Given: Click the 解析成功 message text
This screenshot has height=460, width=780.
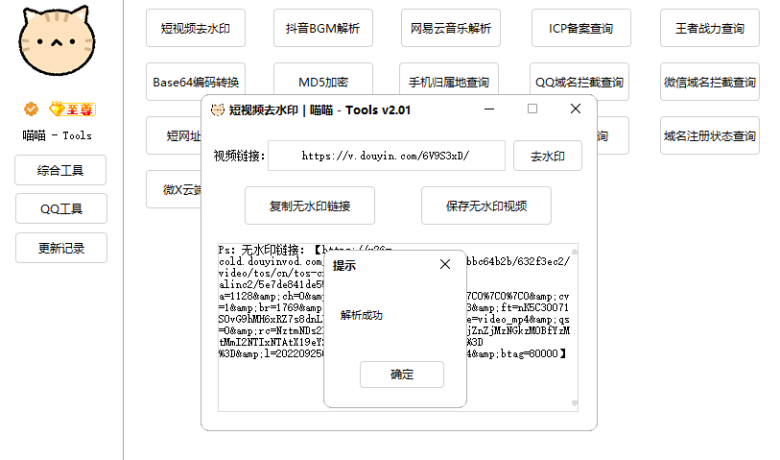Looking at the screenshot, I should coord(361,315).
